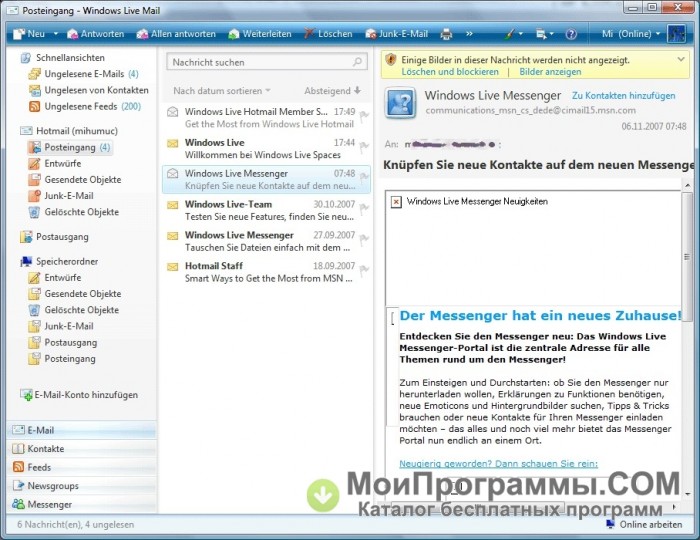Open Hotmail Gelöschte Objekte folder
700x540 pixels.
(x=74, y=212)
